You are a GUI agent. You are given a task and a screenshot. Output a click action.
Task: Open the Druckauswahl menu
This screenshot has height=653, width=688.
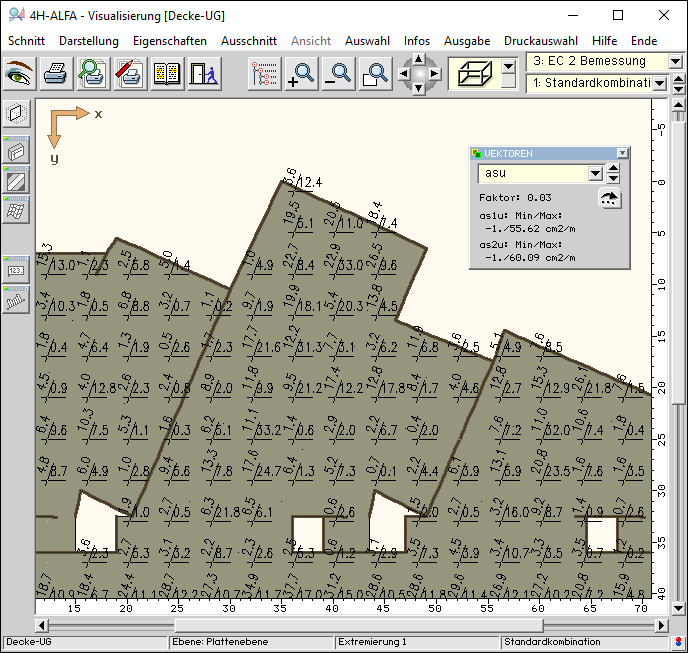point(540,41)
